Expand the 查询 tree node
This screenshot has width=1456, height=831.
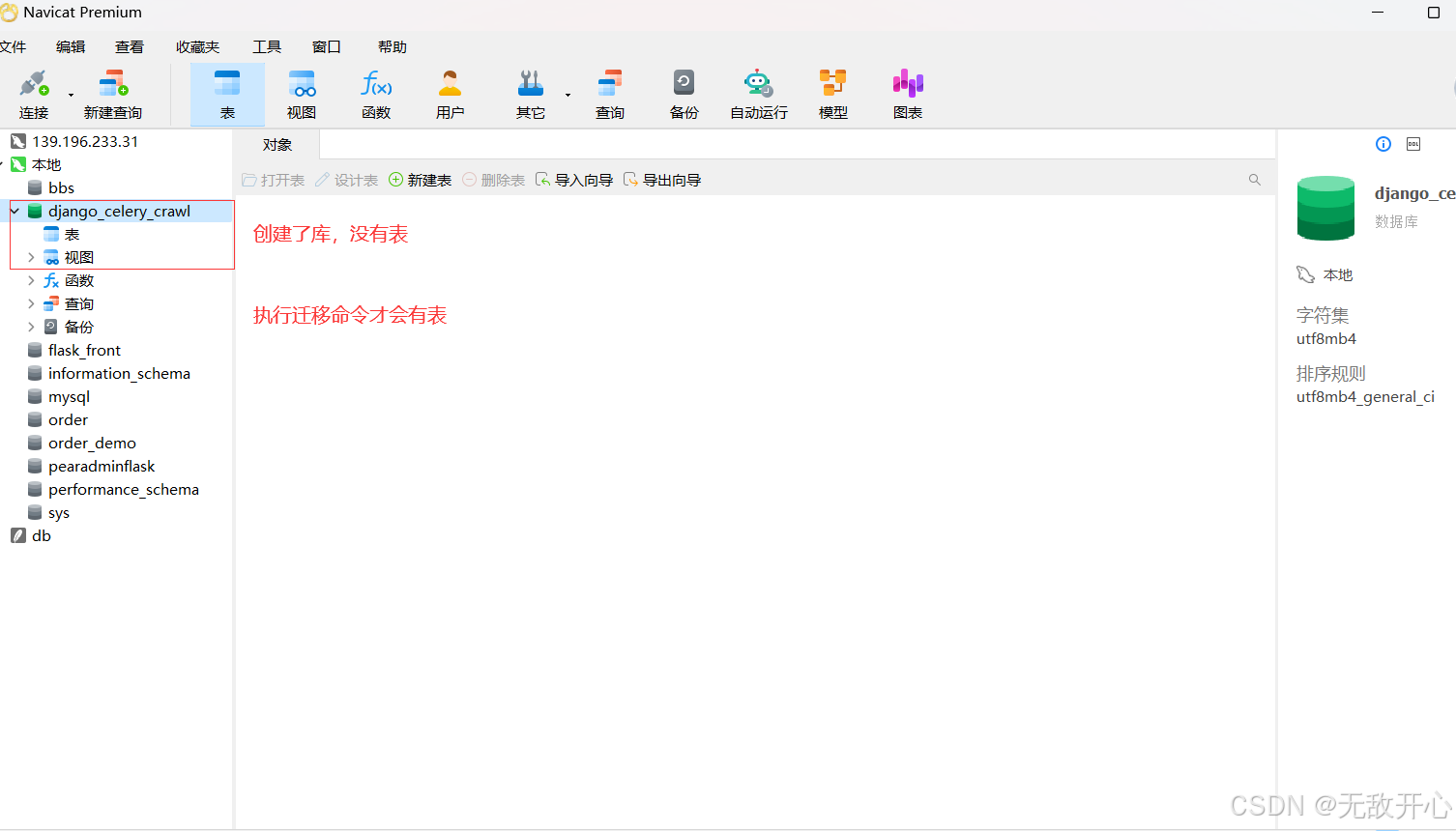point(31,303)
